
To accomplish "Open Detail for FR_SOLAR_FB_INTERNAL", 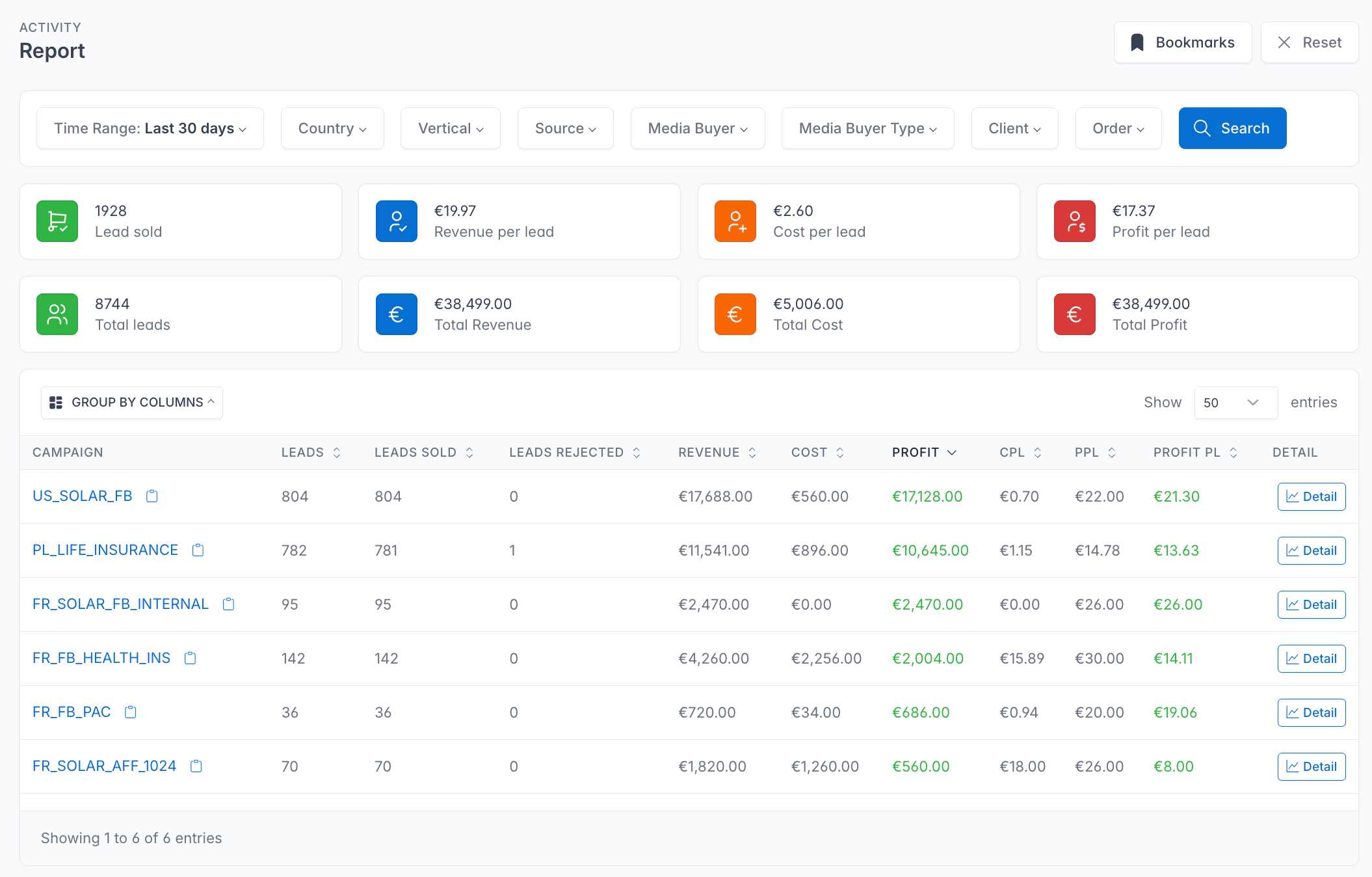I will click(1312, 604).
